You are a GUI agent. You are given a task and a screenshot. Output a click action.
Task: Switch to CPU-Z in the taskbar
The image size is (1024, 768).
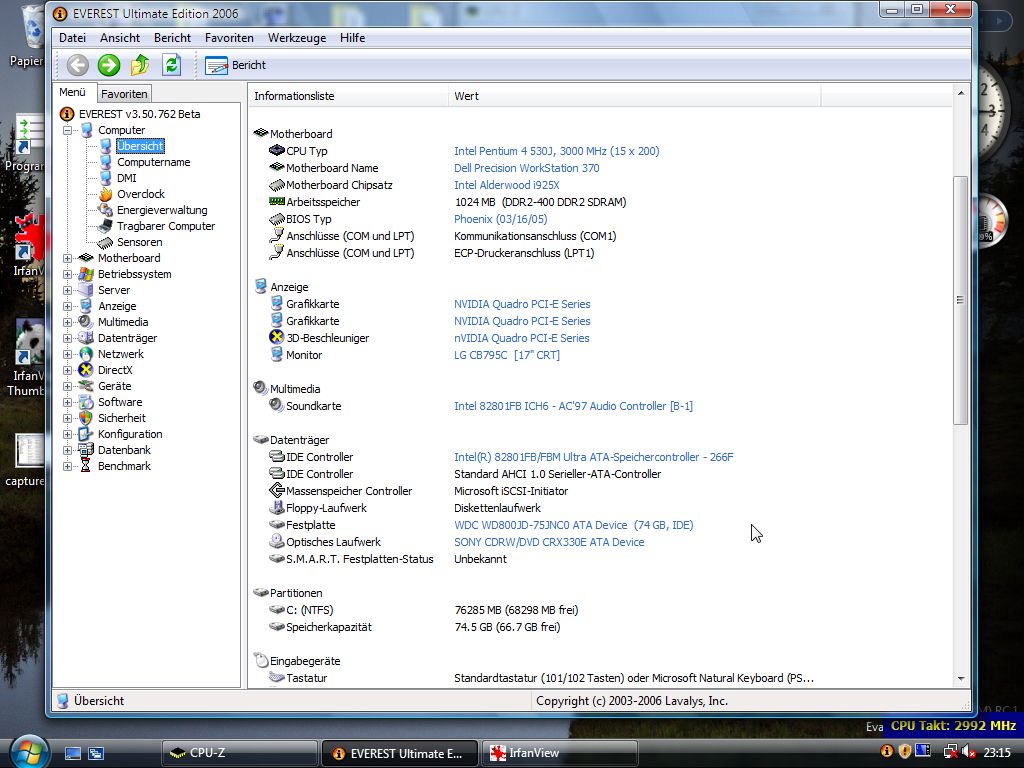point(239,753)
